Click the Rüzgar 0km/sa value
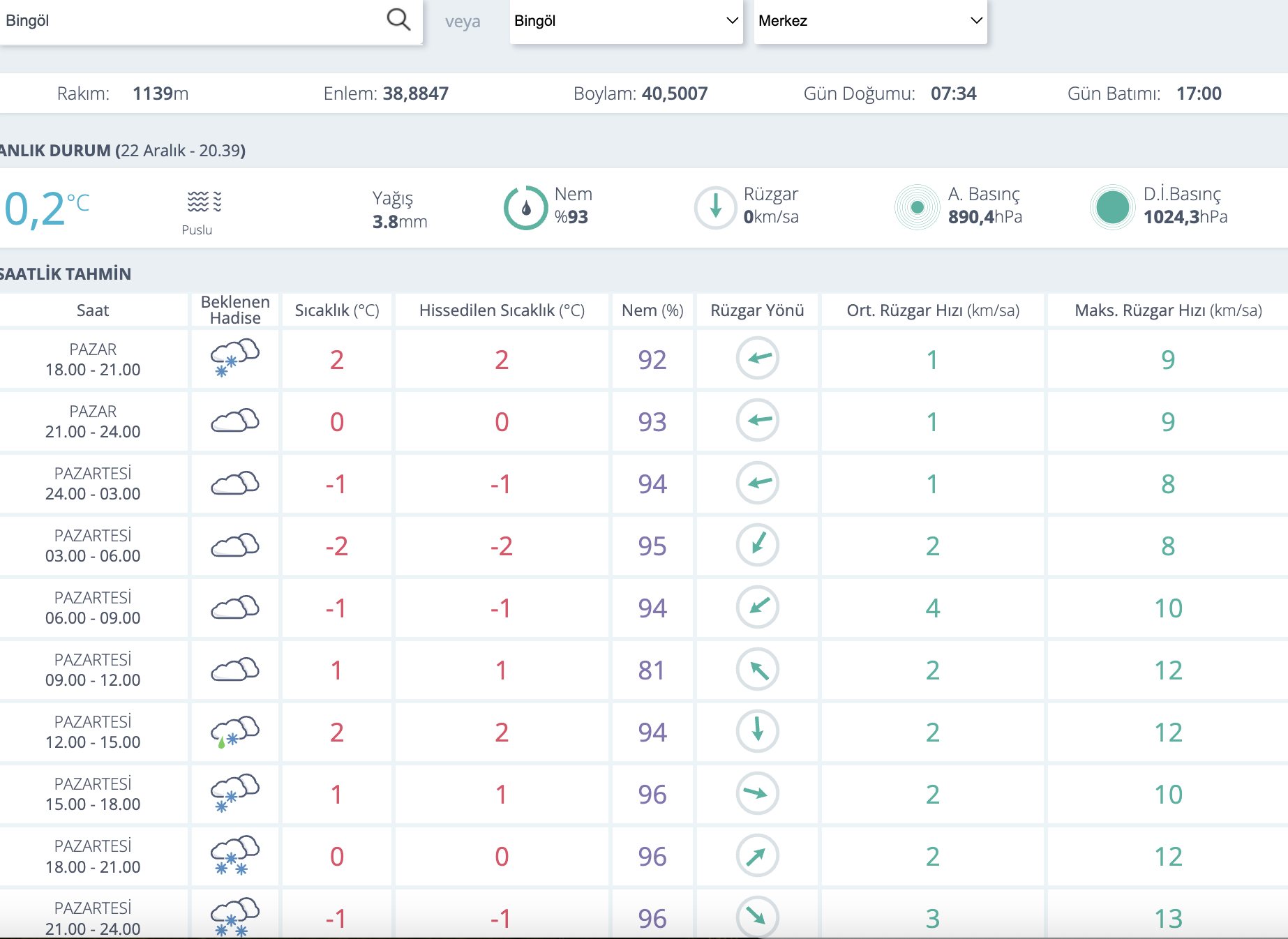The image size is (1288, 939). pyautogui.click(x=771, y=217)
